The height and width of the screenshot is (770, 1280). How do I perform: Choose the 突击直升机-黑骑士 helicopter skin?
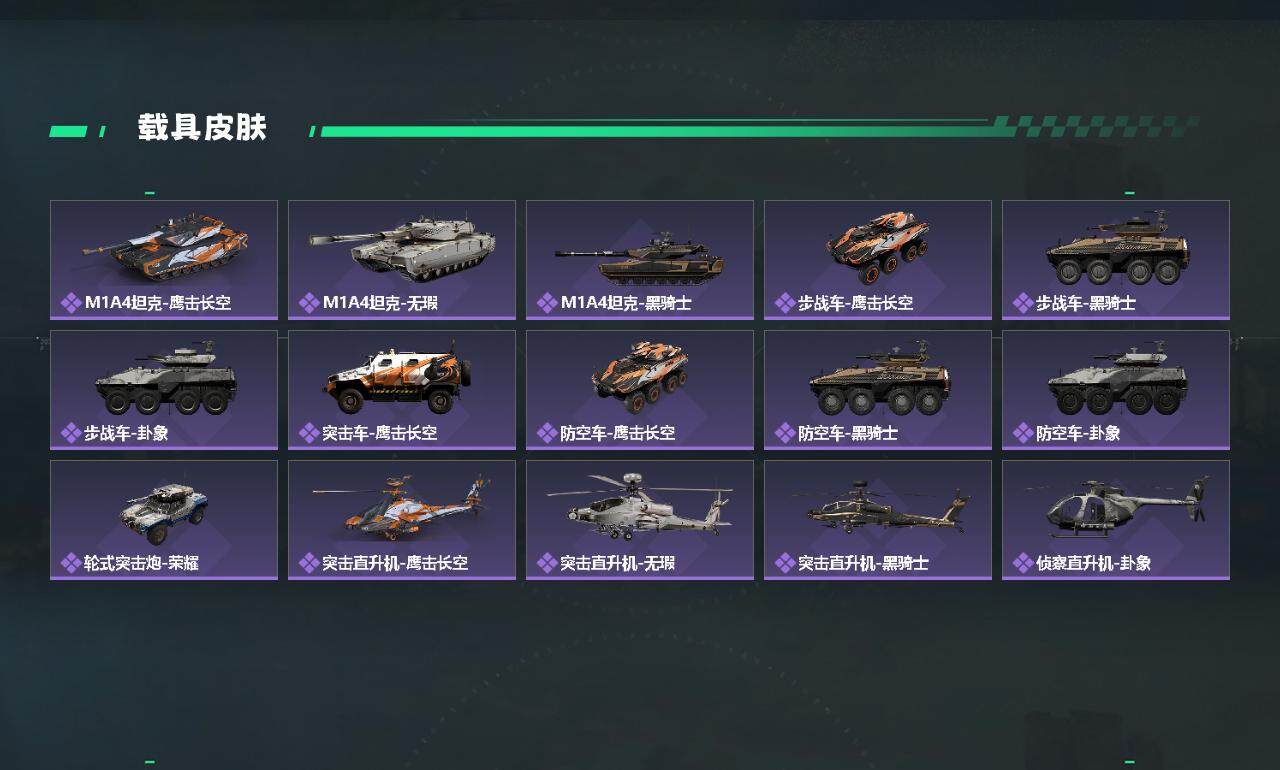pyautogui.click(x=878, y=520)
